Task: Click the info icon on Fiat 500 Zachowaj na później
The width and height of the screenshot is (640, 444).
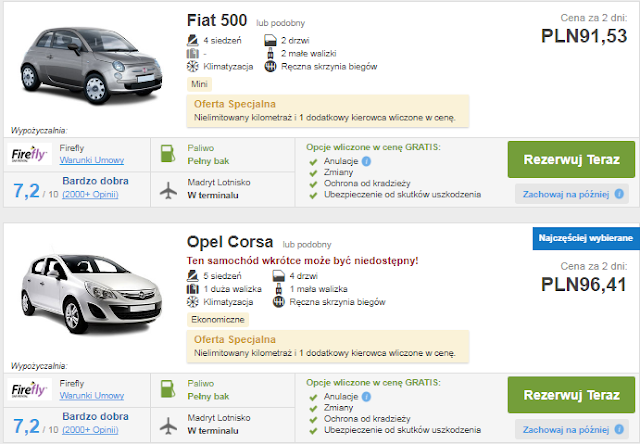Action: [x=619, y=194]
